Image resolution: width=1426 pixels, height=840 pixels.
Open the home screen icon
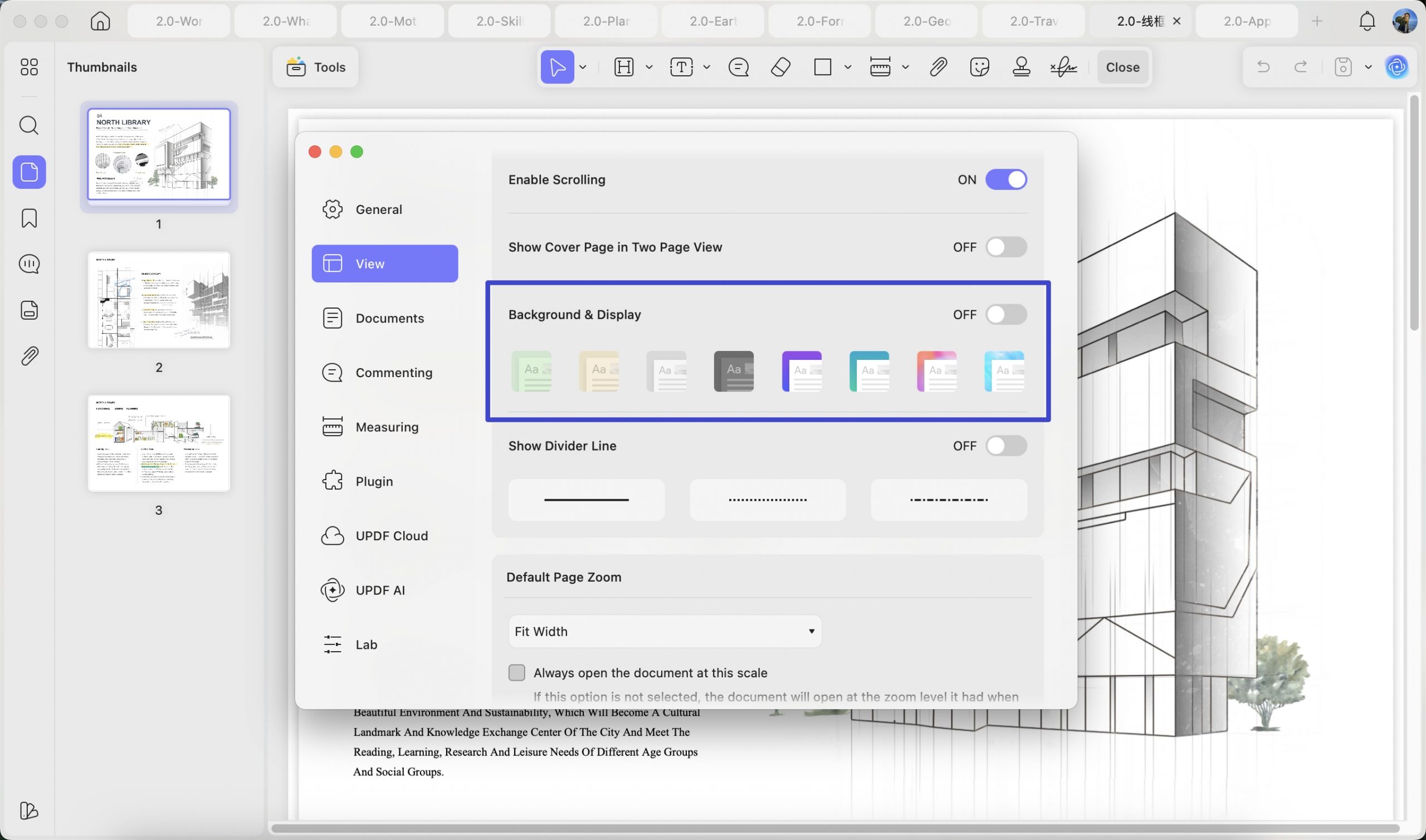(x=100, y=21)
